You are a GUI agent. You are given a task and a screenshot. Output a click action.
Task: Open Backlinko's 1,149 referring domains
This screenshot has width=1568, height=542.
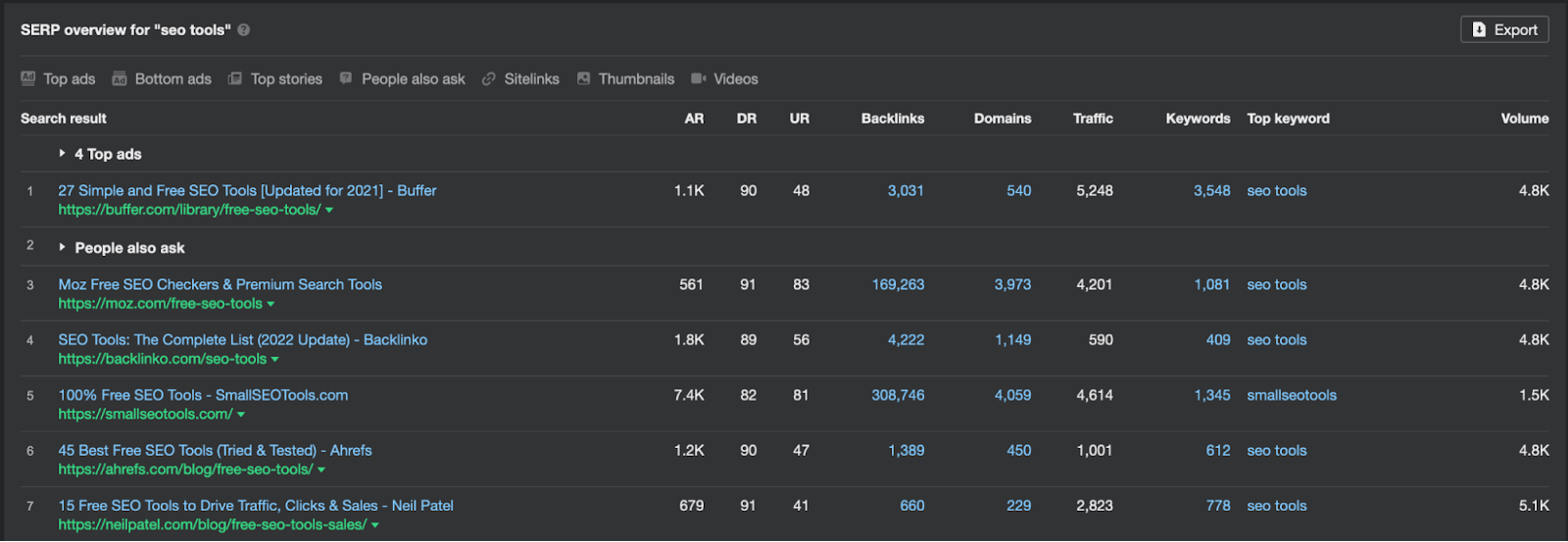click(1012, 340)
